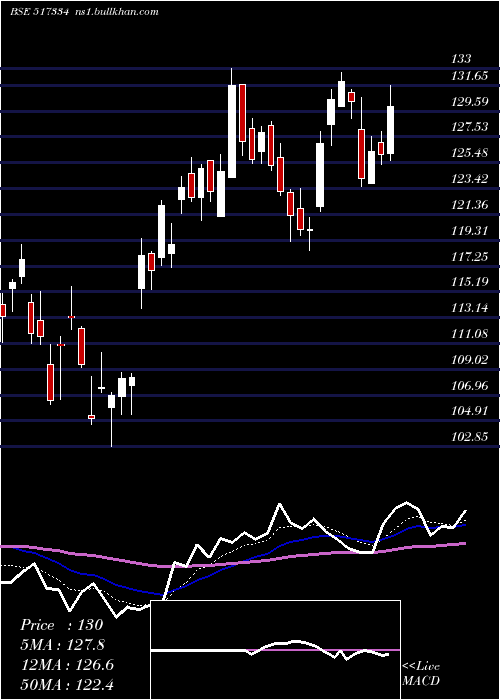This screenshot has height=700, width=500.
Task: Click the <<Live MACD label
Action: point(421,673)
